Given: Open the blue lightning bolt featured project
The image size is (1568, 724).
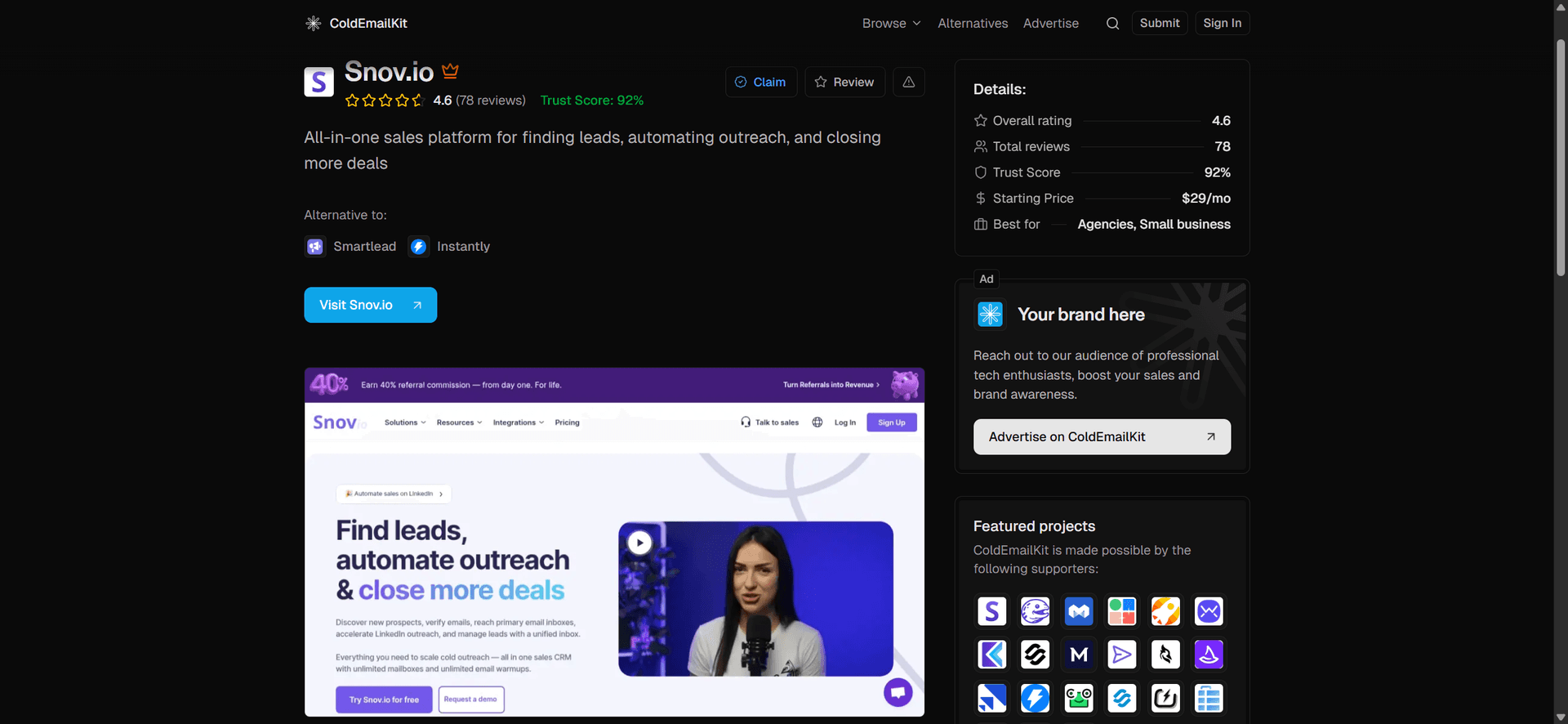Looking at the screenshot, I should [x=1036, y=698].
